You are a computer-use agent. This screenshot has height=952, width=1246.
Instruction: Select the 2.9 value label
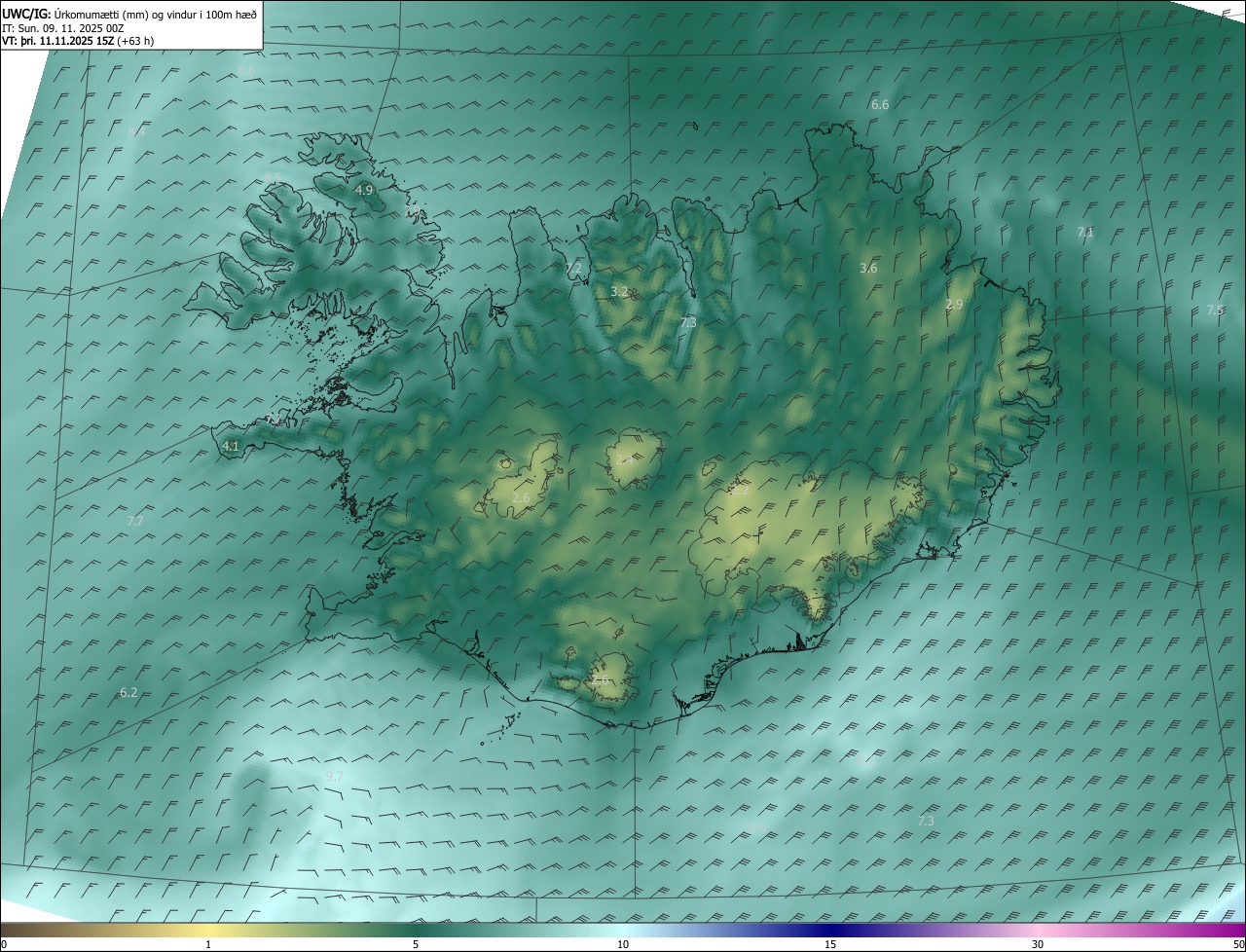pos(954,305)
